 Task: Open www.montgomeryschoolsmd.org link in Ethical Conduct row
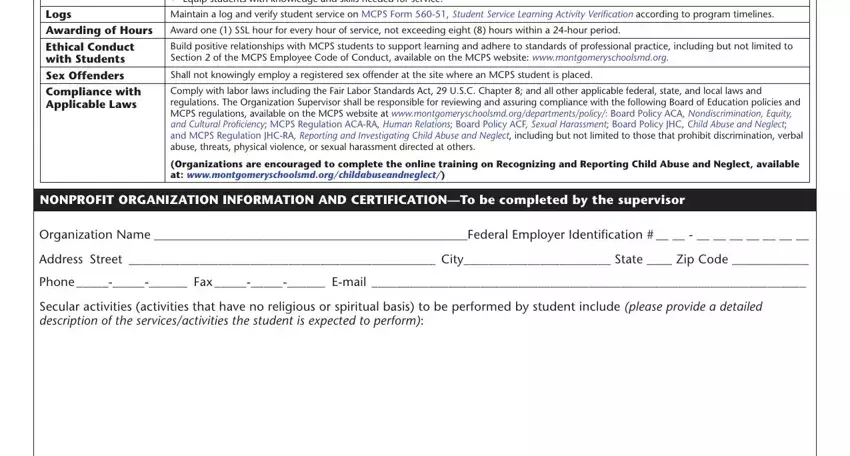(600, 57)
